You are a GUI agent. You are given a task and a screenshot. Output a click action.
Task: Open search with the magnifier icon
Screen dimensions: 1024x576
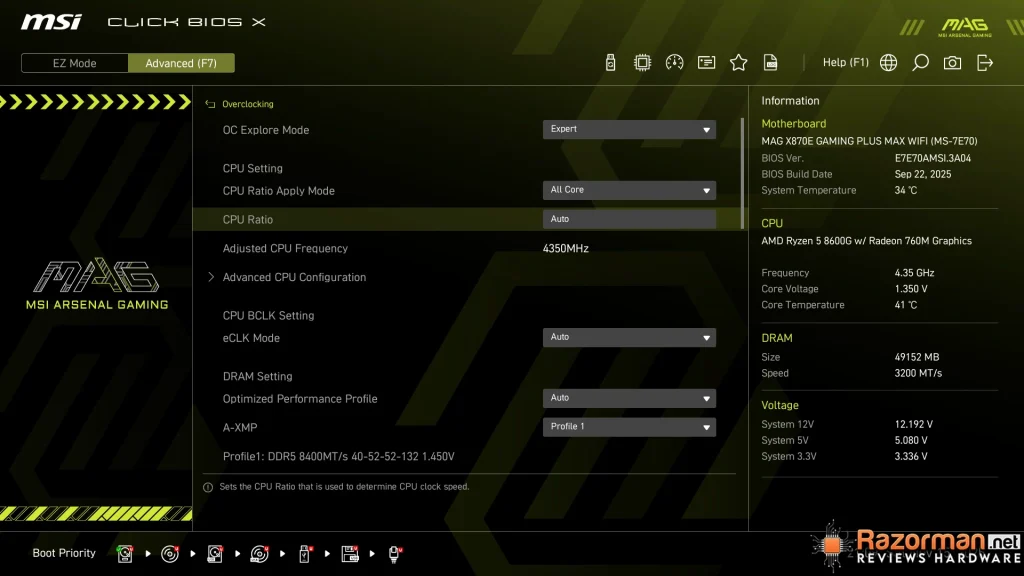pos(920,63)
